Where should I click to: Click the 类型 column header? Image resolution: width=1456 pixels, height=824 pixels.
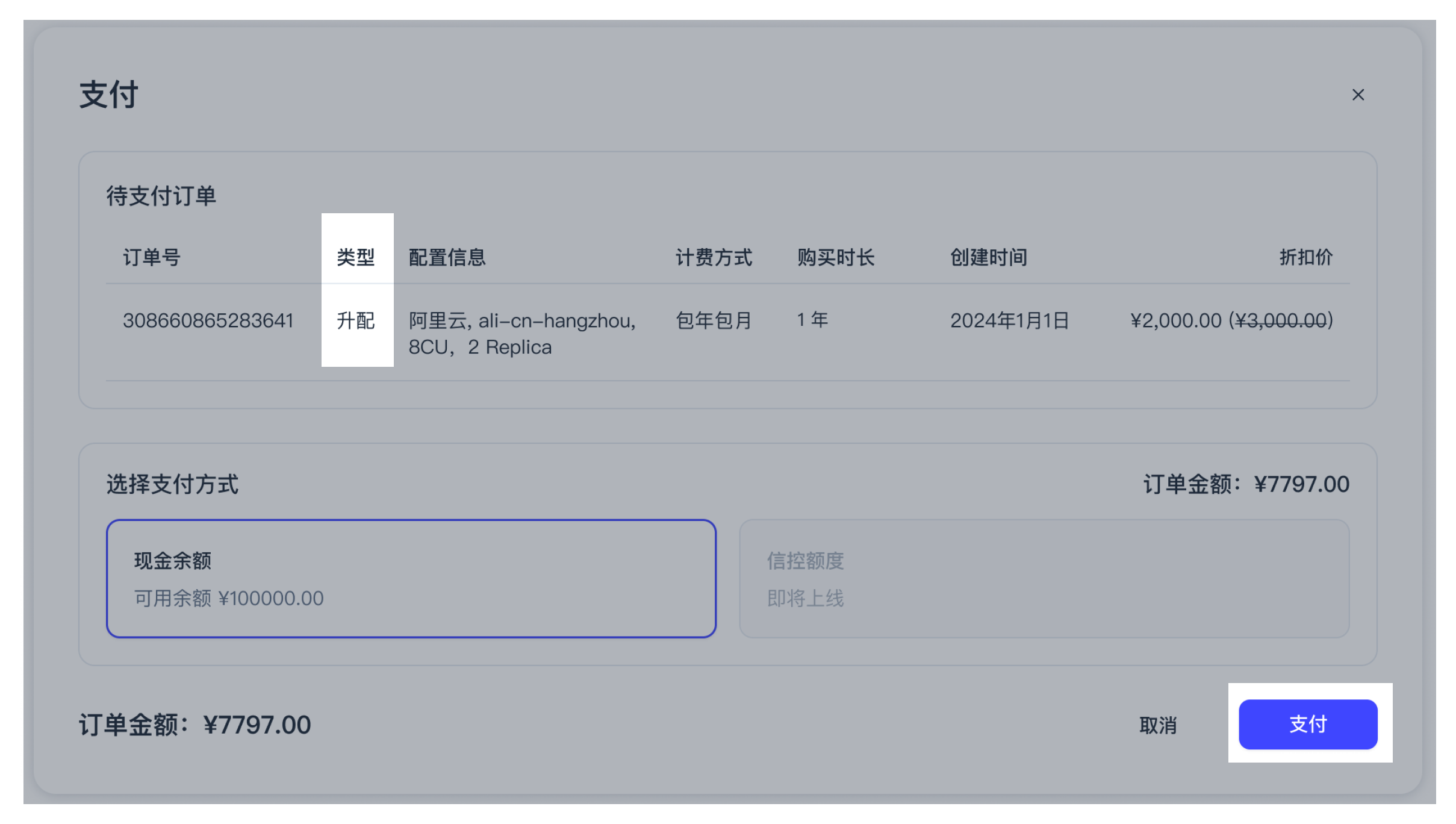pos(356,257)
